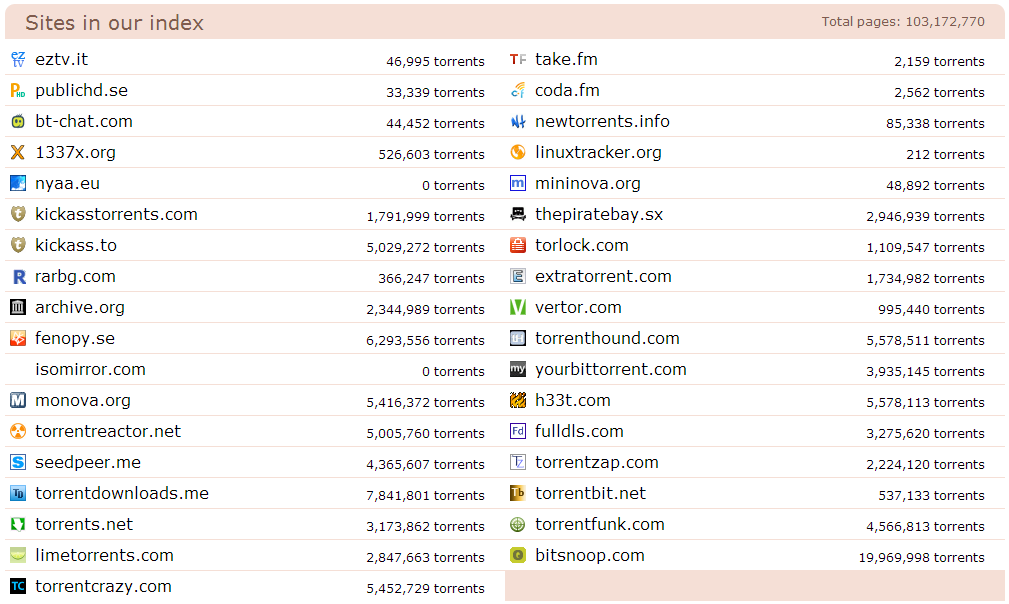Screen dimensions: 1009x604
Task: Click the vertor.com green V icon
Action: [x=518, y=307]
